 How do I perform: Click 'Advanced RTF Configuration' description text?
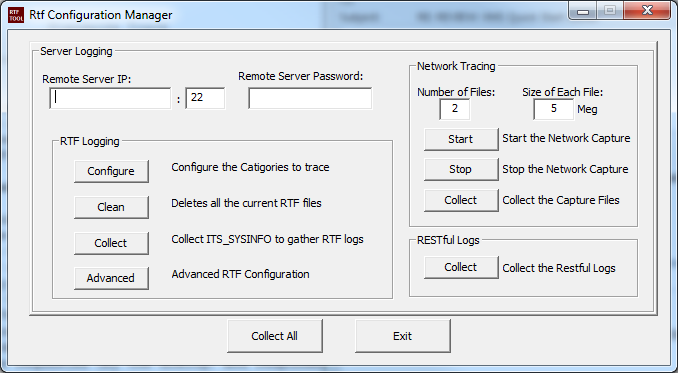click(240, 274)
